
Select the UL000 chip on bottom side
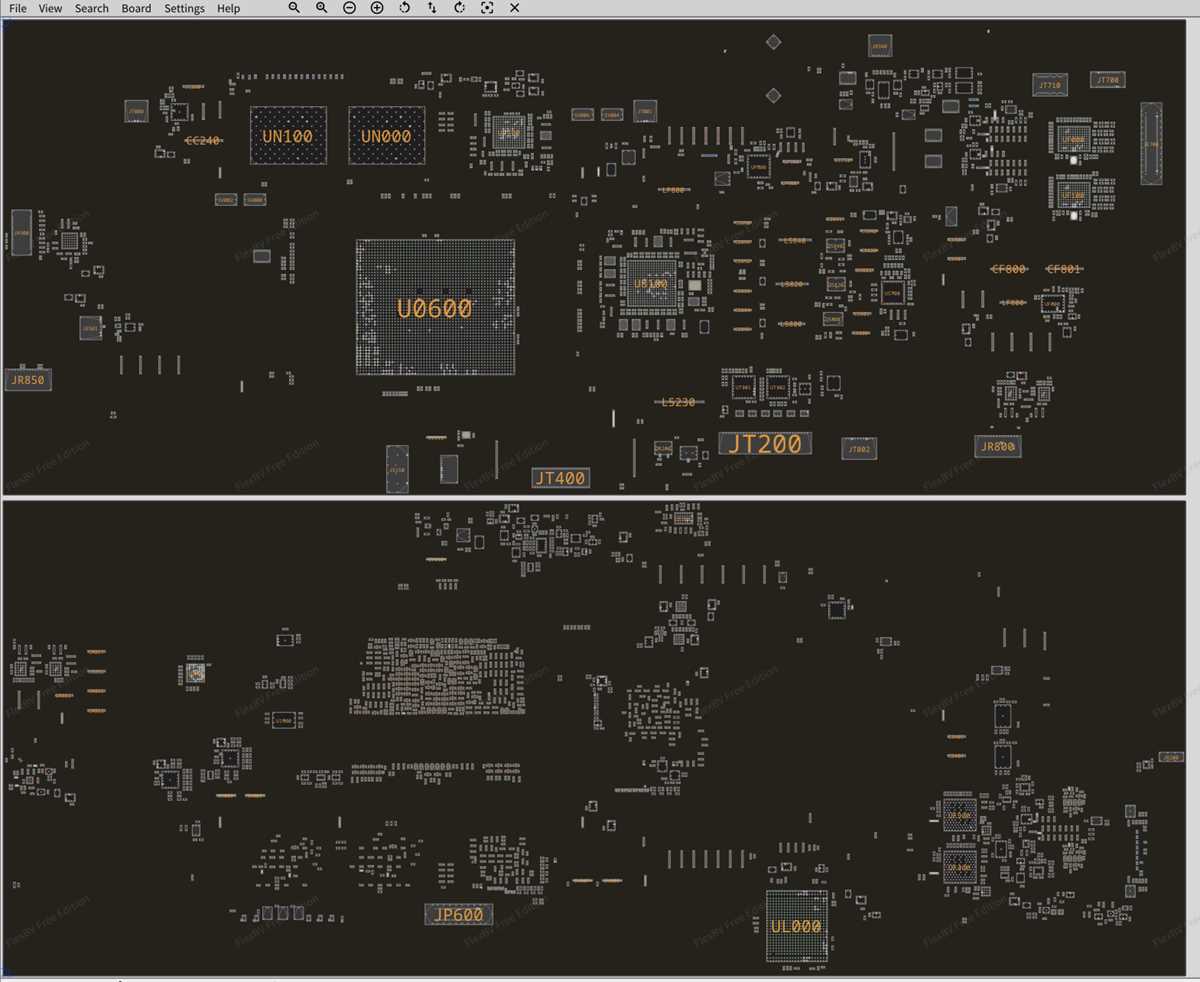coord(797,926)
